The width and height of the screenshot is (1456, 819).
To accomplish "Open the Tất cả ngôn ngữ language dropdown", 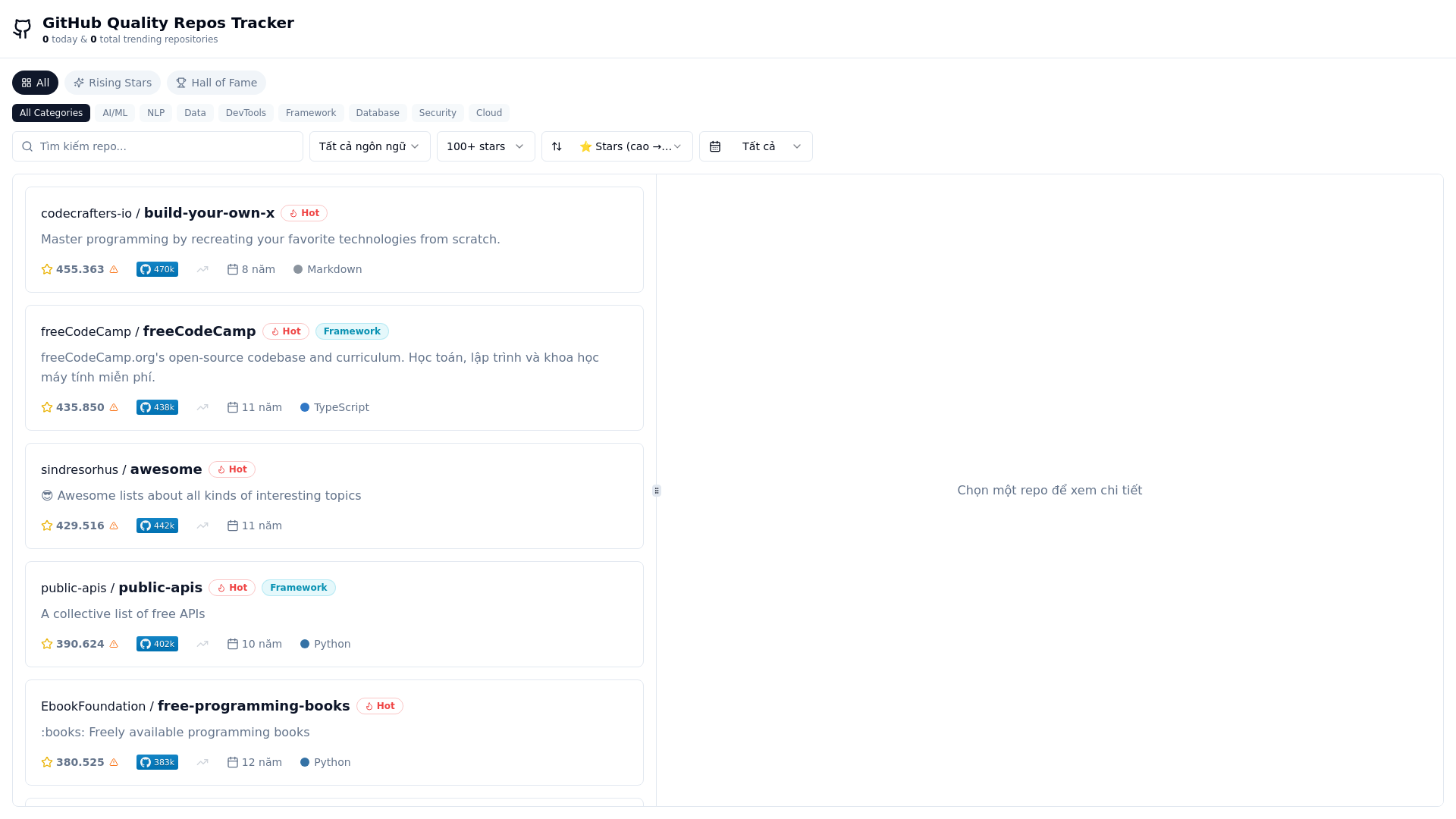I will [x=370, y=146].
